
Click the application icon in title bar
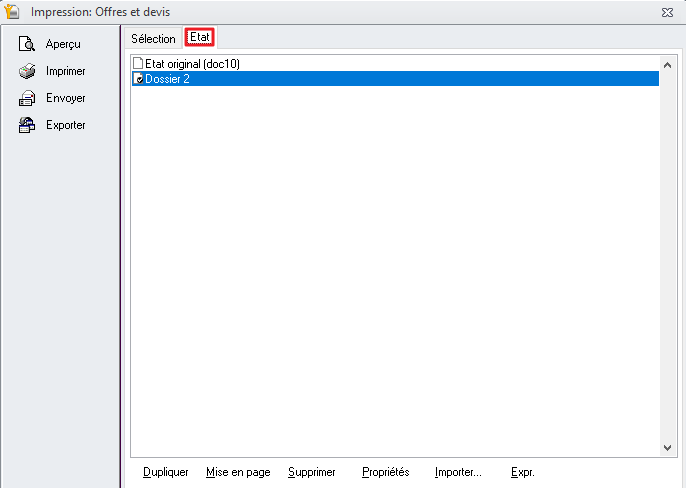tap(13, 12)
